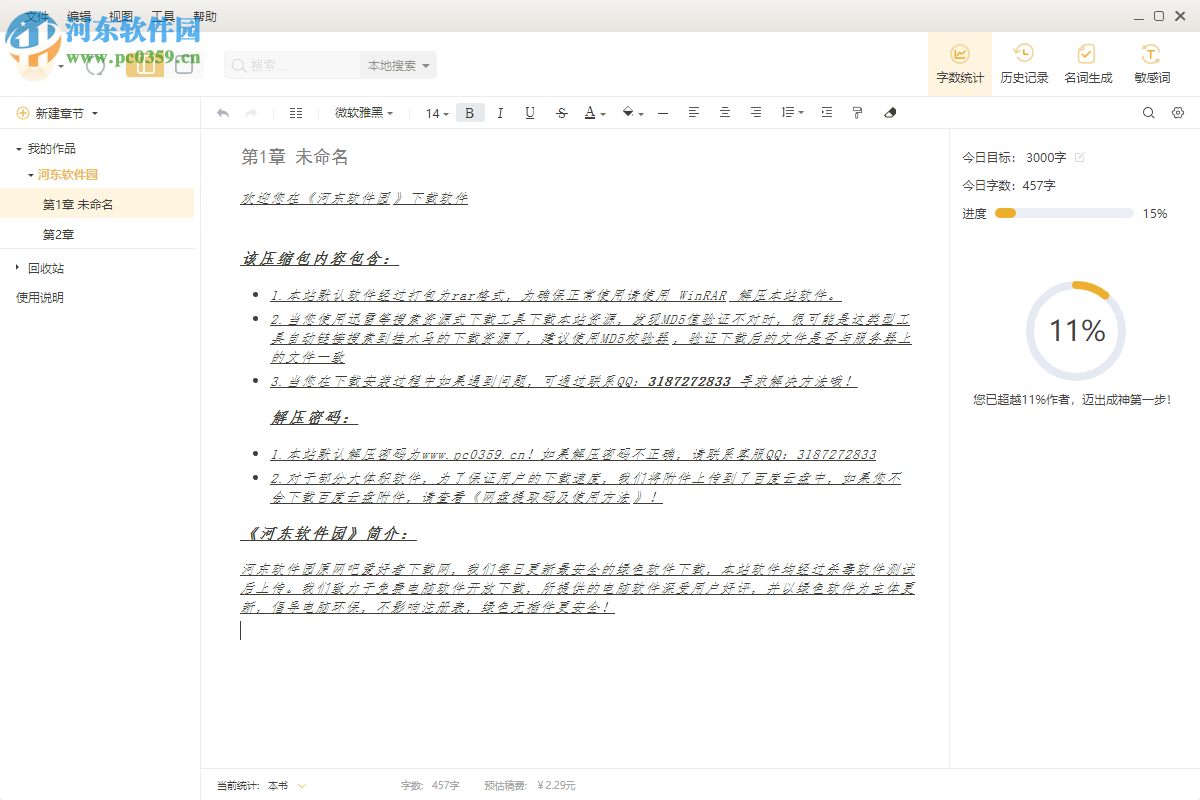
Task: Open the font size 14 dropdown
Action: (x=432, y=113)
